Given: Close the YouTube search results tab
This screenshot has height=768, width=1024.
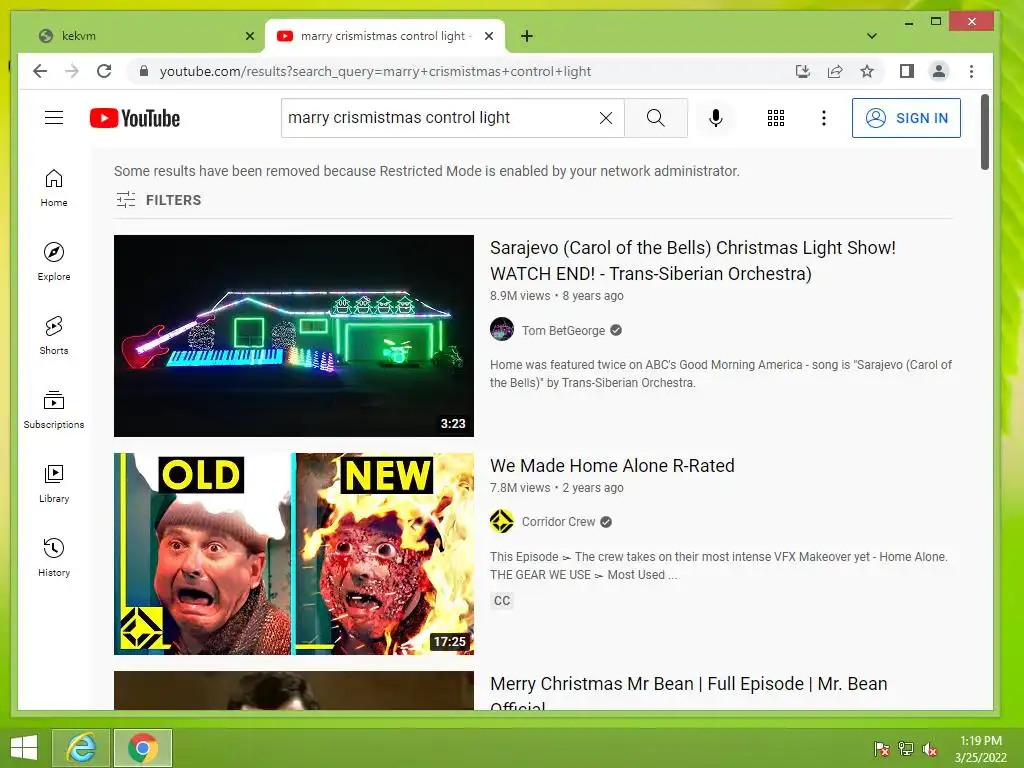Looking at the screenshot, I should [x=488, y=36].
